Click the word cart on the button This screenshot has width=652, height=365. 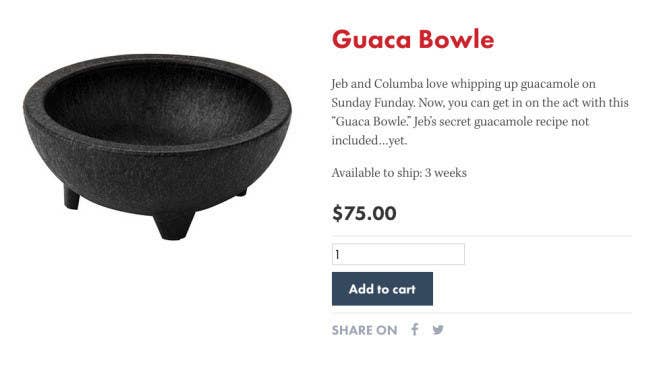403,289
